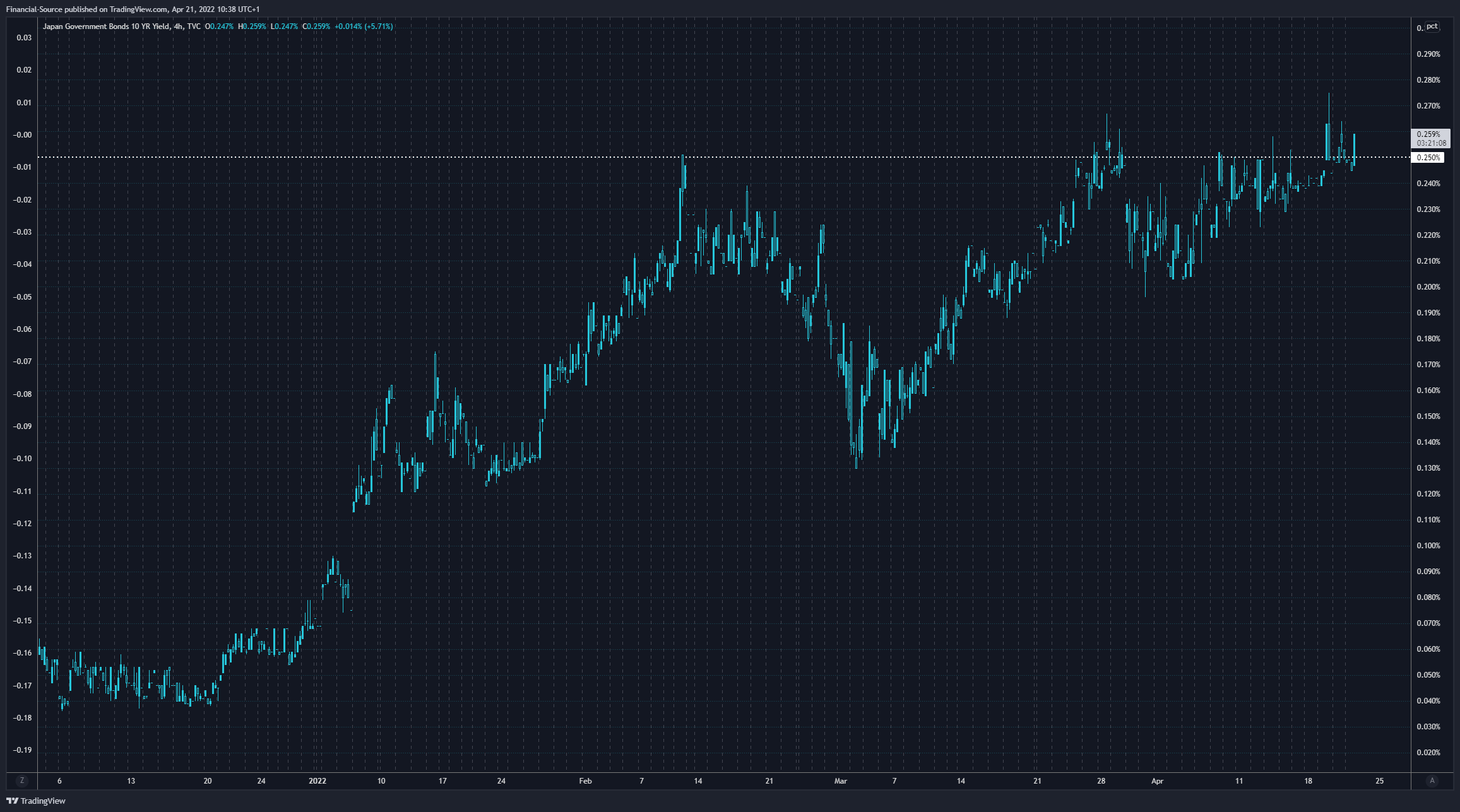Click the 0.050% tick on the right scale

pyautogui.click(x=1428, y=675)
